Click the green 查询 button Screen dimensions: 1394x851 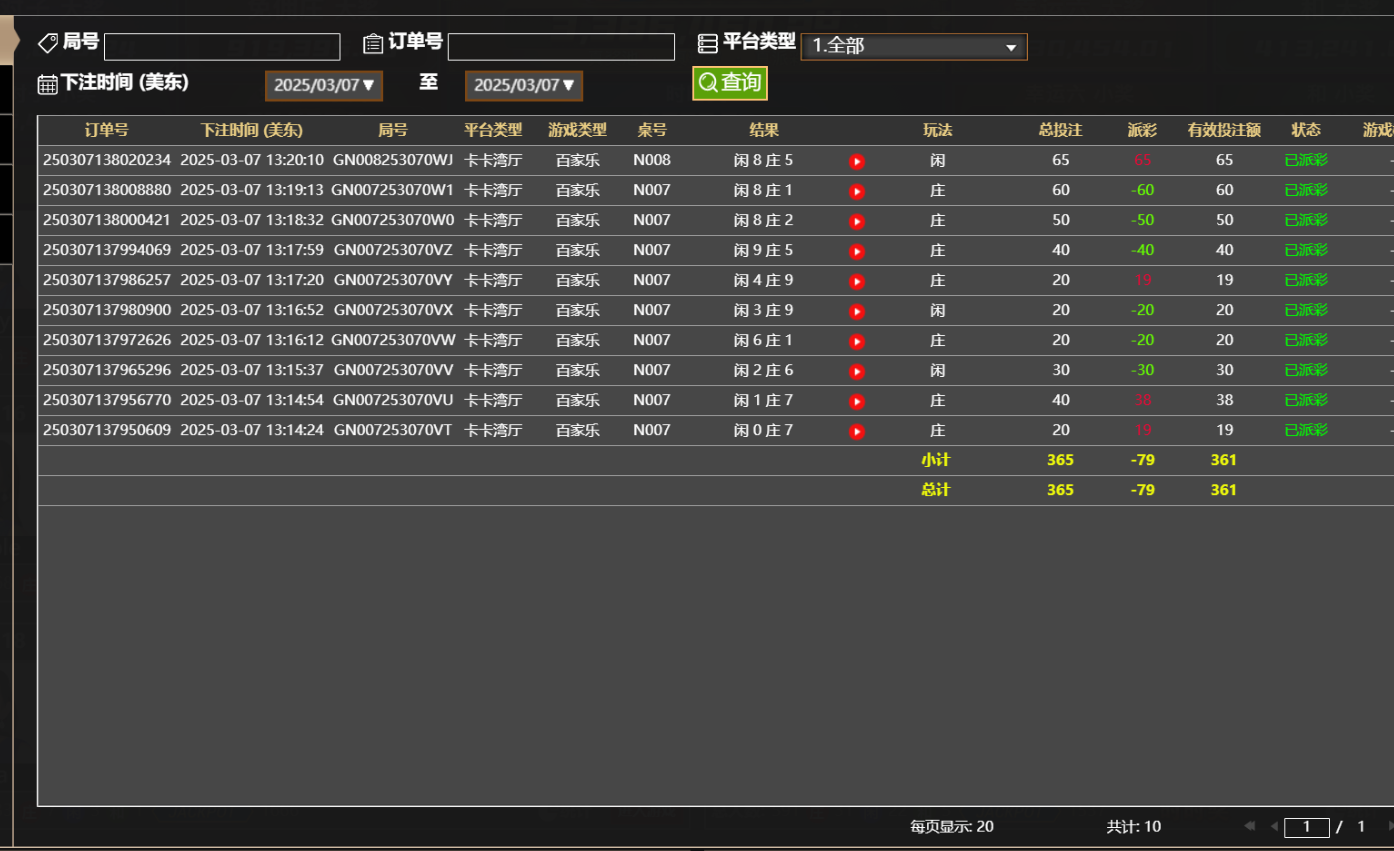pyautogui.click(x=730, y=83)
